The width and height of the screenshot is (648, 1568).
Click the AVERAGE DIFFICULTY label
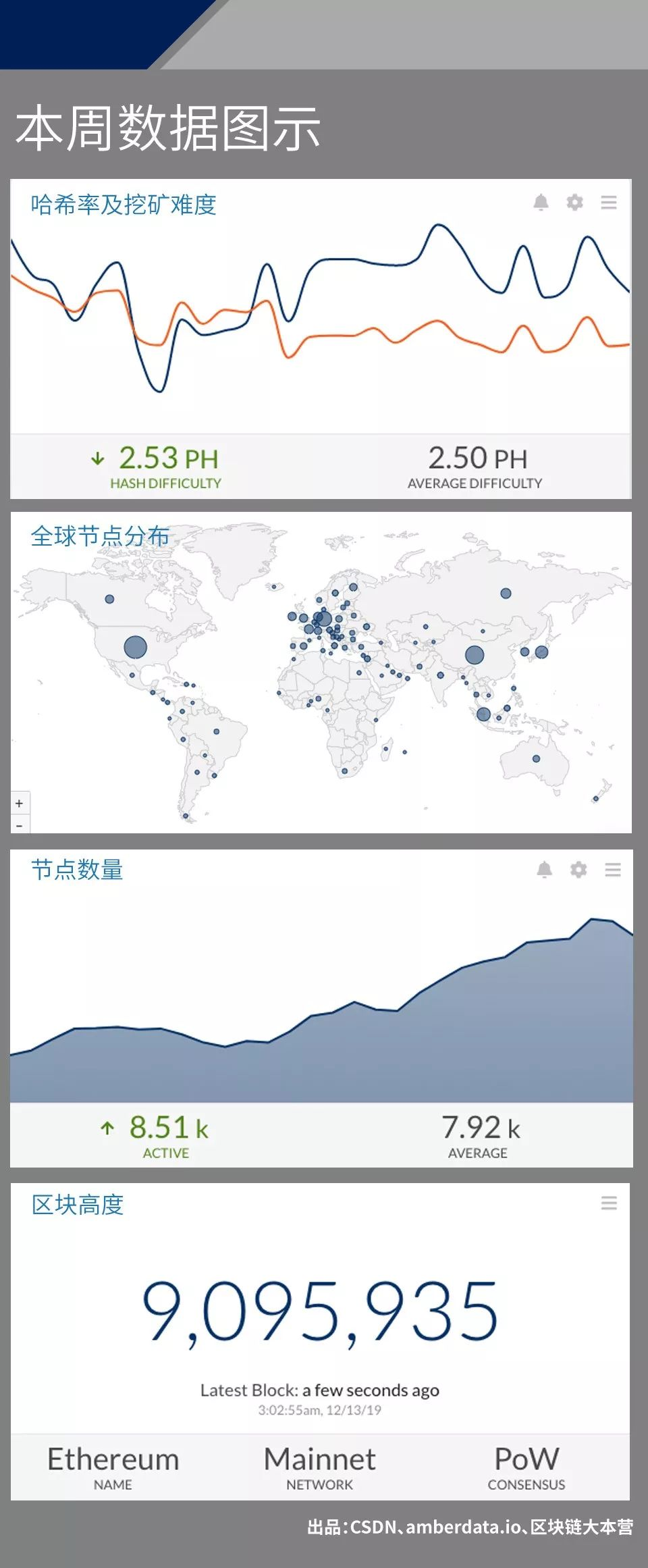click(475, 484)
